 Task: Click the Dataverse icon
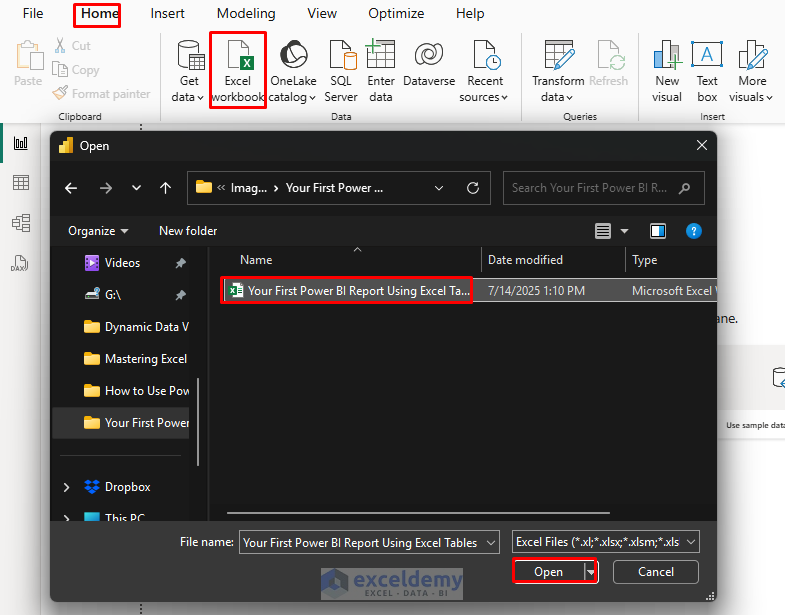click(429, 54)
